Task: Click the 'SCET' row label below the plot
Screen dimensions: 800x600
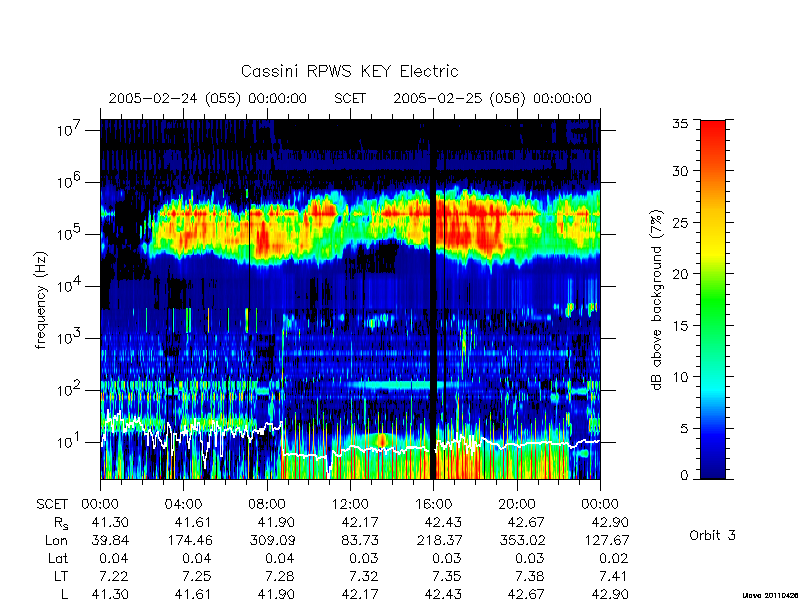Action: pos(52,504)
